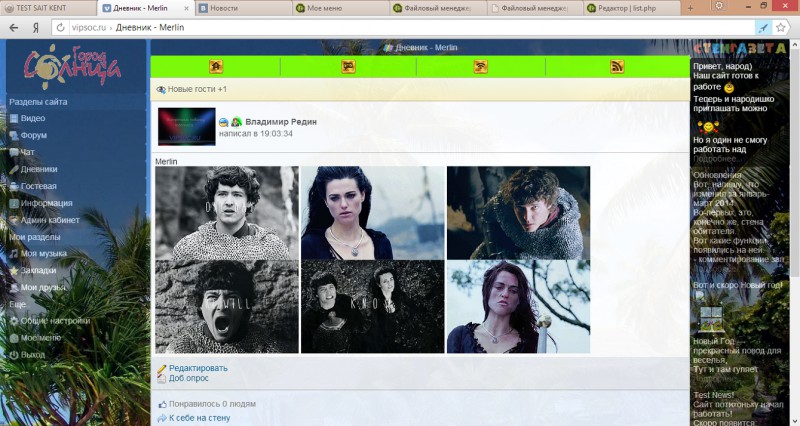Switch to the Мое меню browser tab
Image resolution: width=800 pixels, height=426 pixels.
[341, 8]
